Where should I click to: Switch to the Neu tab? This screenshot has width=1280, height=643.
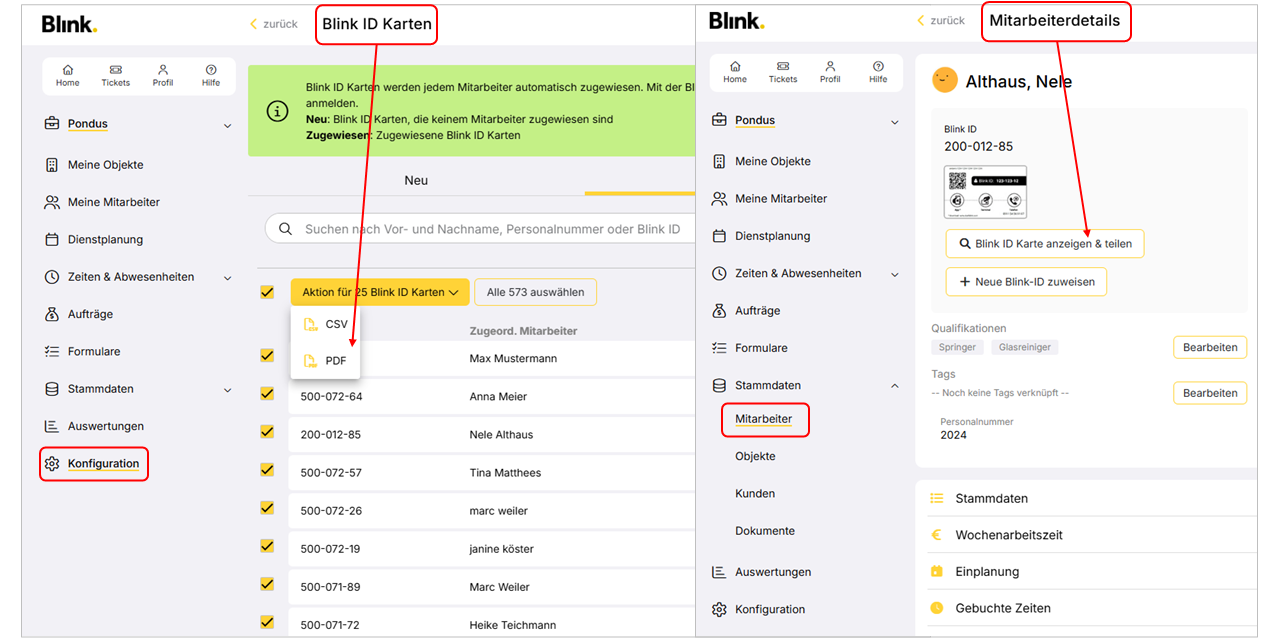416,180
